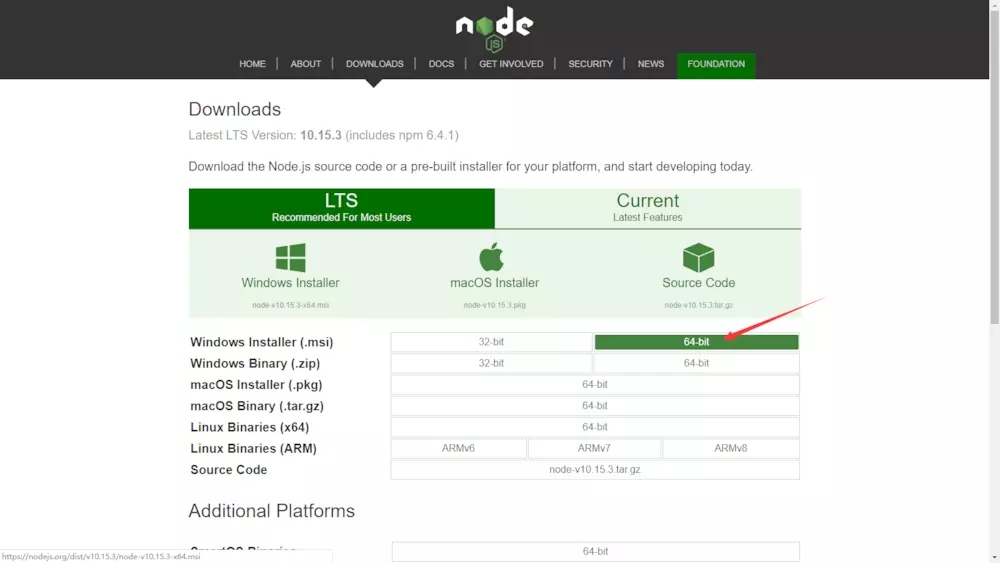Click node-v10.15.3-x64.msi filename under Windows Installer
The image size is (1000, 563).
click(x=290, y=305)
